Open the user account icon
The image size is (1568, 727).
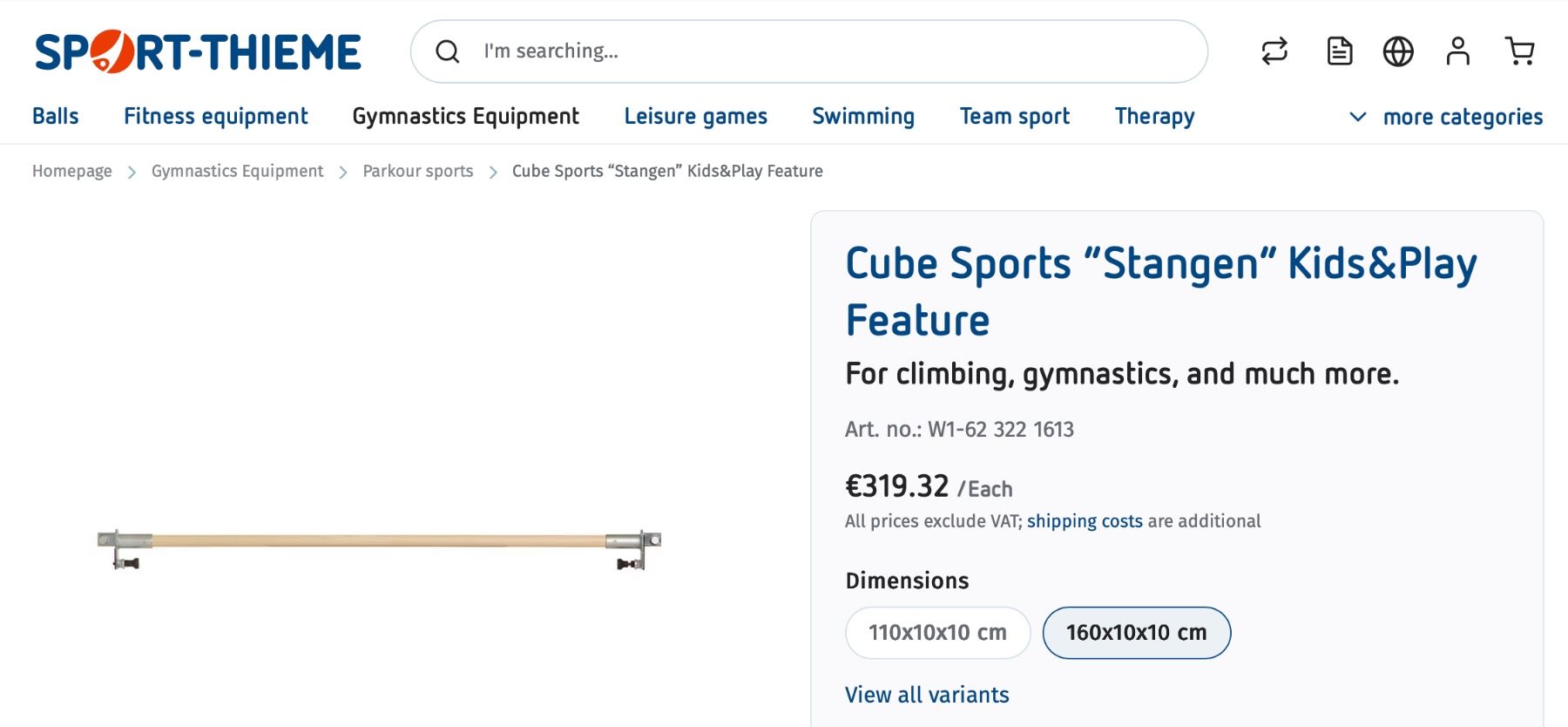point(1457,51)
